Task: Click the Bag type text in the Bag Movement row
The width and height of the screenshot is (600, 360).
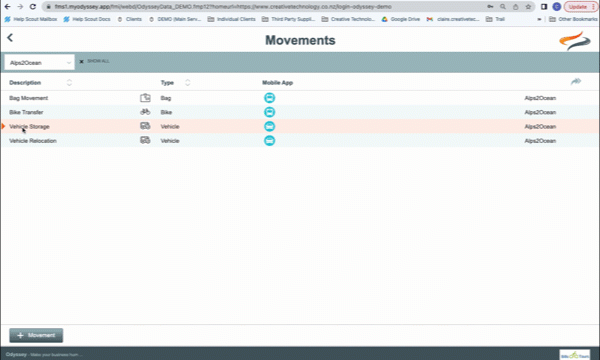Action: tap(166, 98)
